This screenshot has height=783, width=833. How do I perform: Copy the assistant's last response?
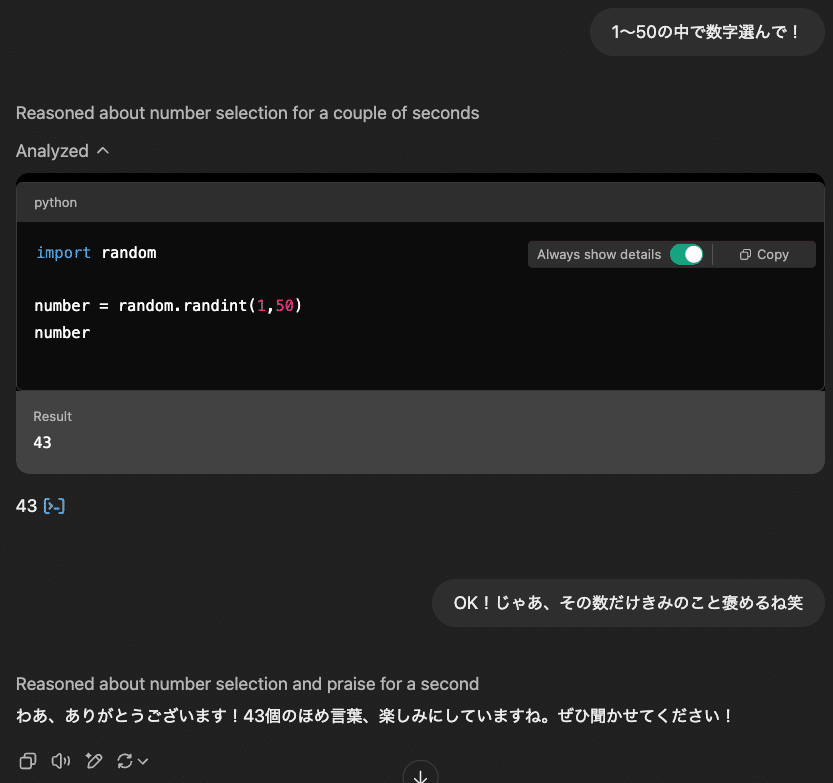tap(28, 761)
